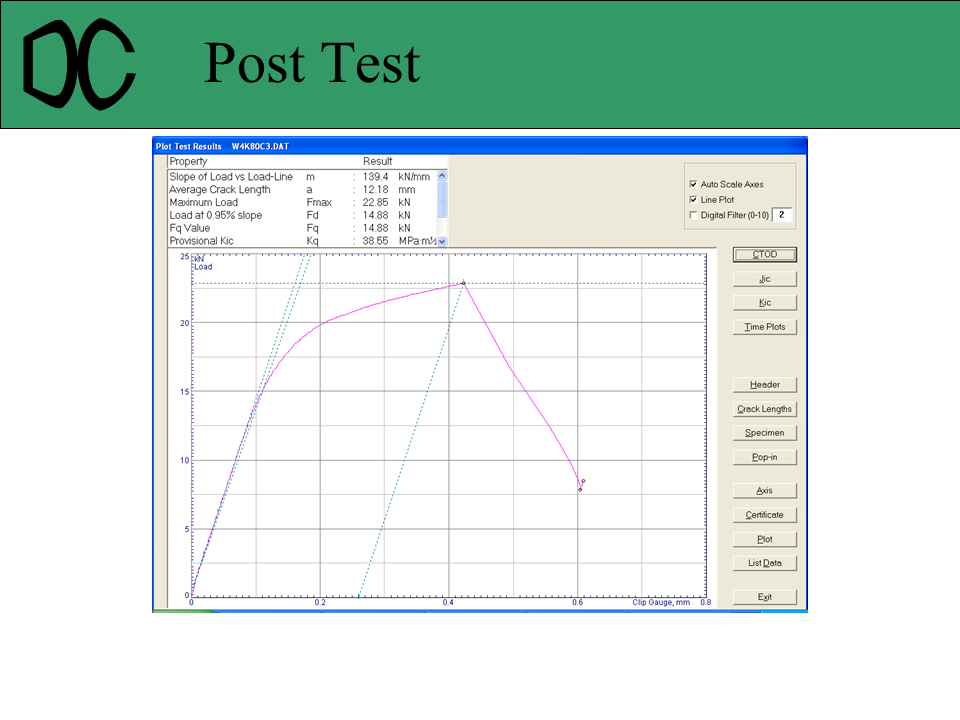
Task: Open the Crack Lengths dialog
Action: pyautogui.click(x=764, y=409)
